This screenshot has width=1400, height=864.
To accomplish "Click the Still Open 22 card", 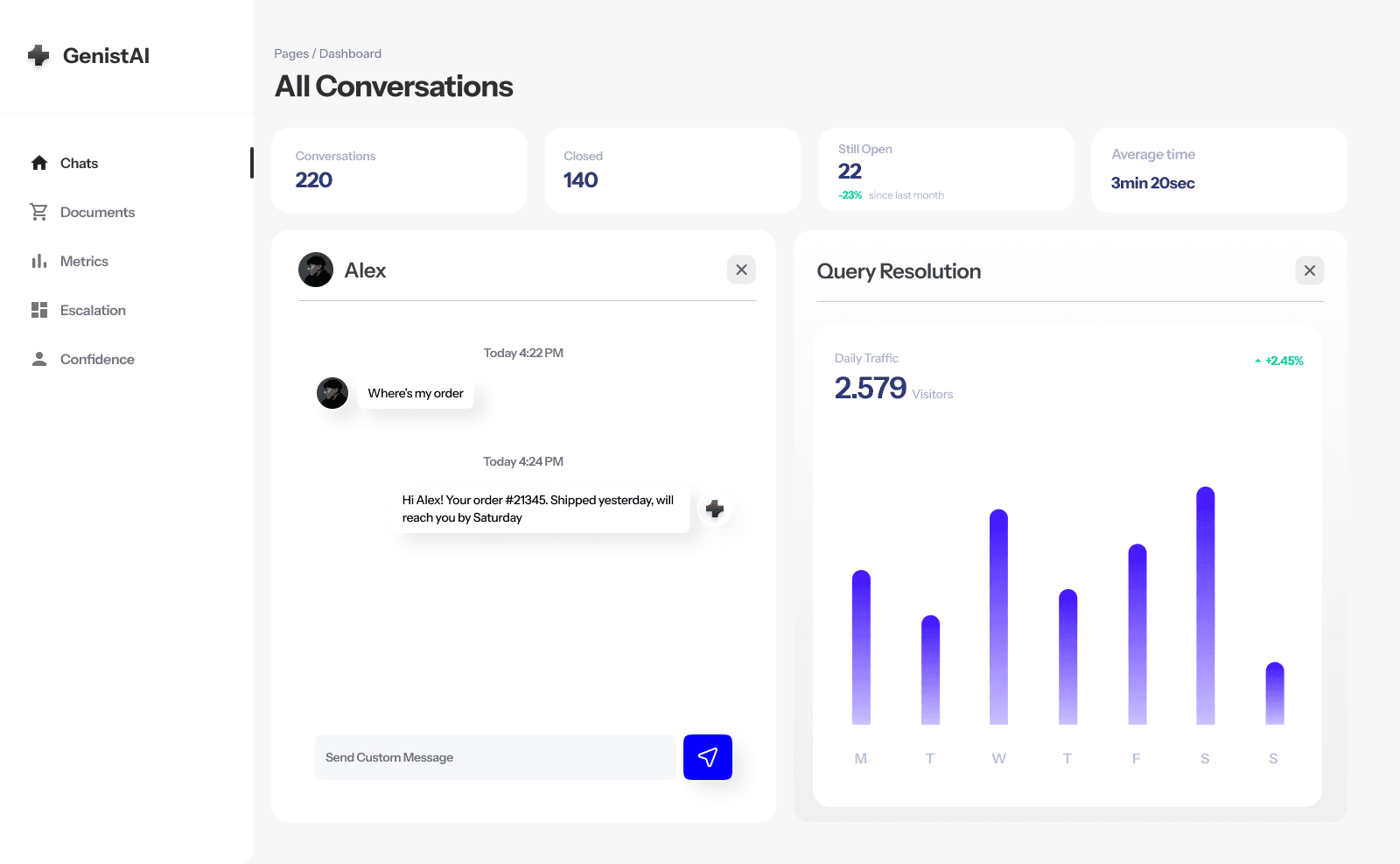I will pyautogui.click(x=946, y=170).
